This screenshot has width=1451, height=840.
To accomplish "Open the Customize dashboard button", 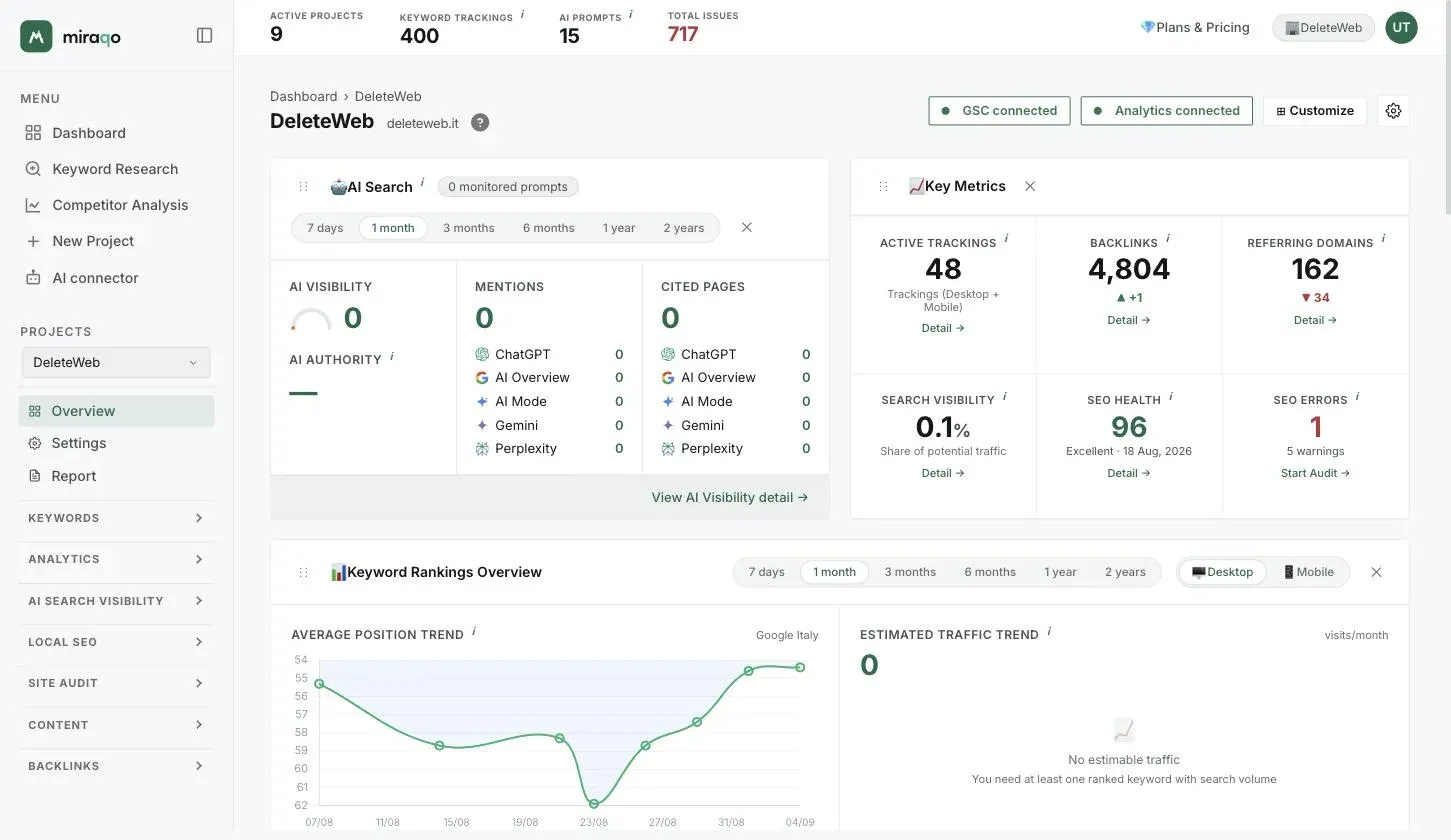I will click(x=1315, y=111).
